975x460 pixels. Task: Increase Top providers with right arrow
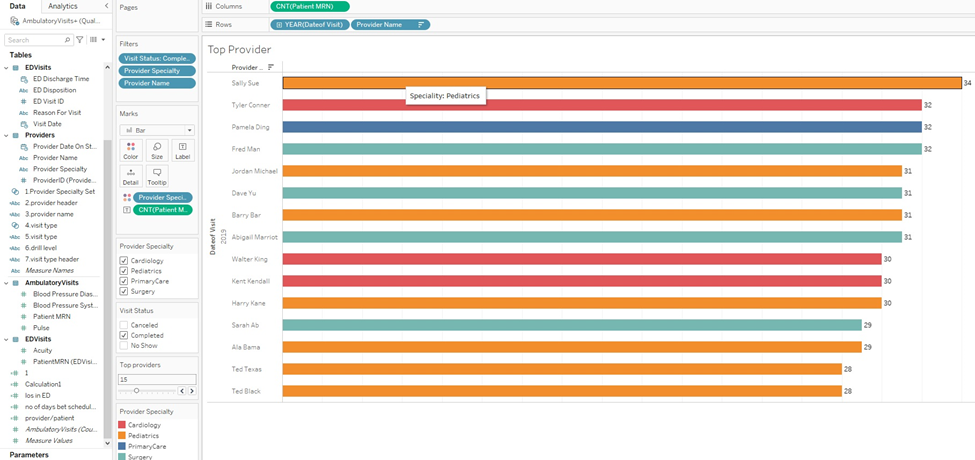pyautogui.click(x=192, y=391)
